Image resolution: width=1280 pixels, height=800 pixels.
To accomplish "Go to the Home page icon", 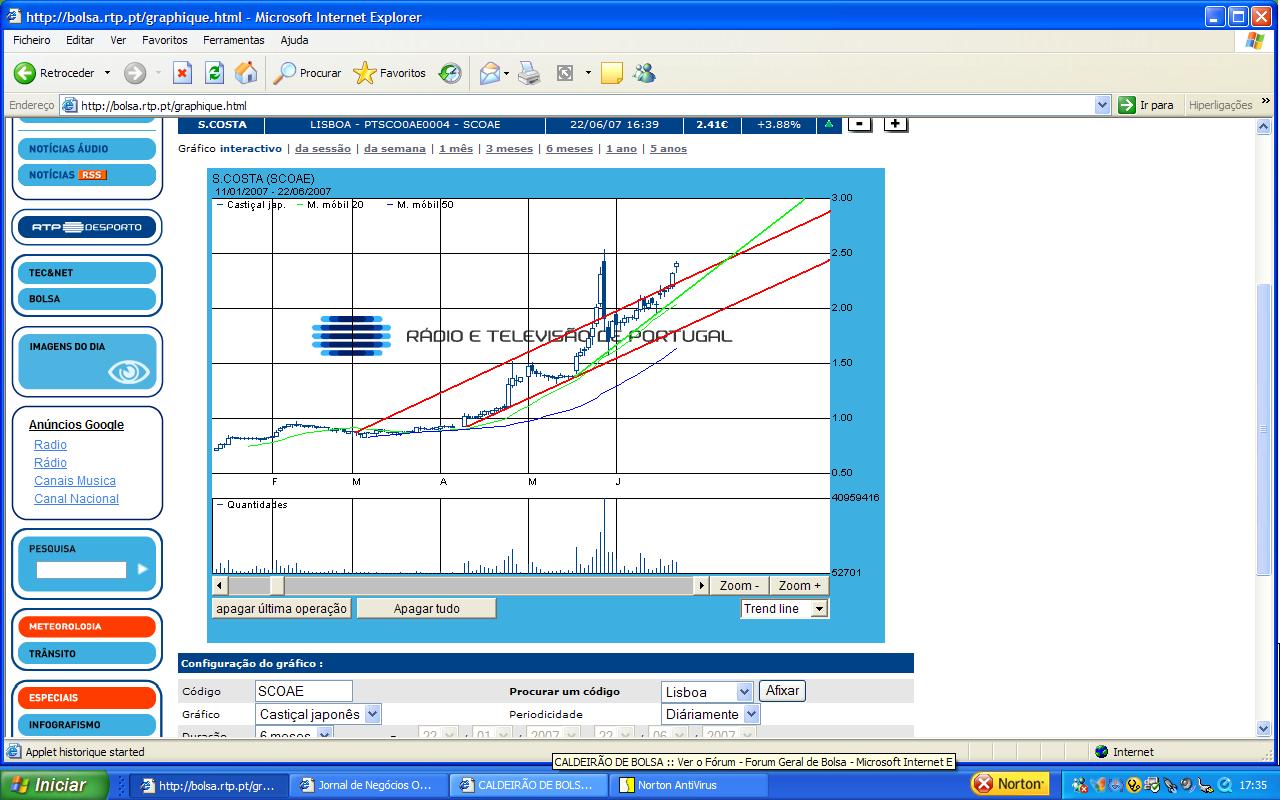I will coord(245,73).
